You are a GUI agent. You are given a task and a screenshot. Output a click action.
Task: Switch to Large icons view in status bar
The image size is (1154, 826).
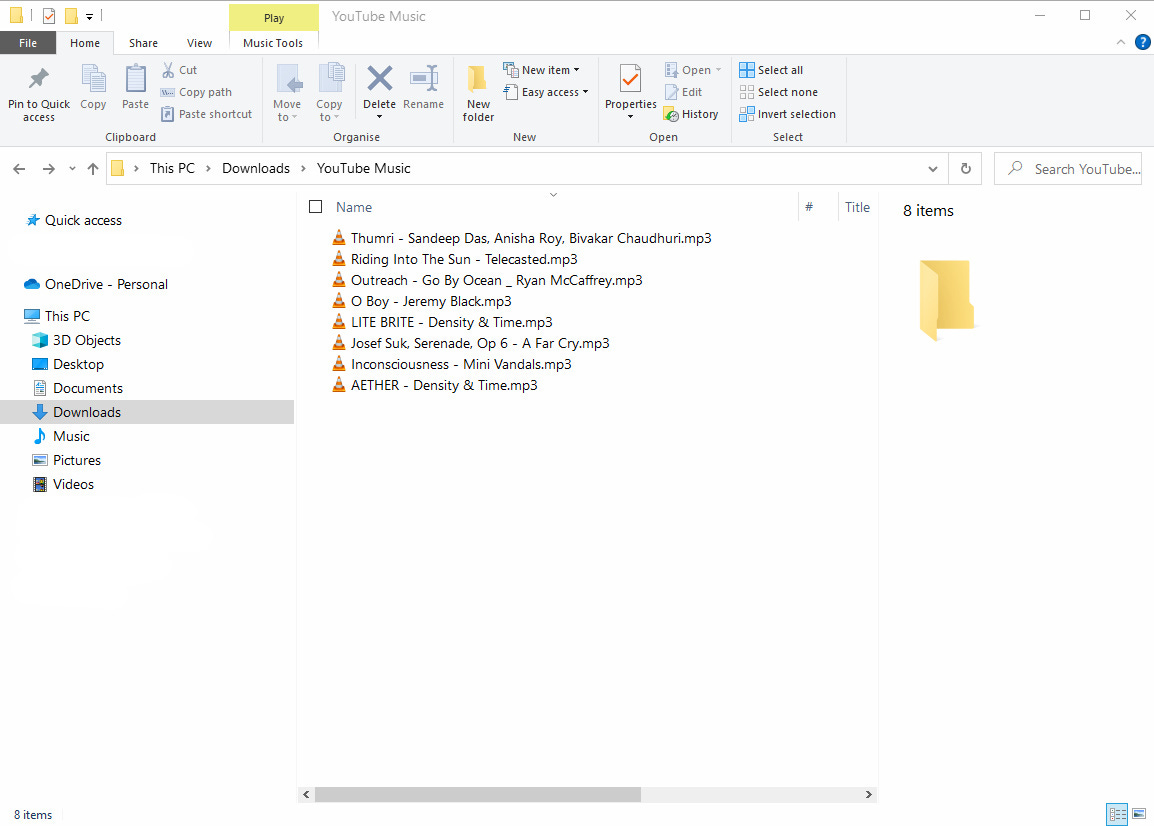click(1139, 814)
